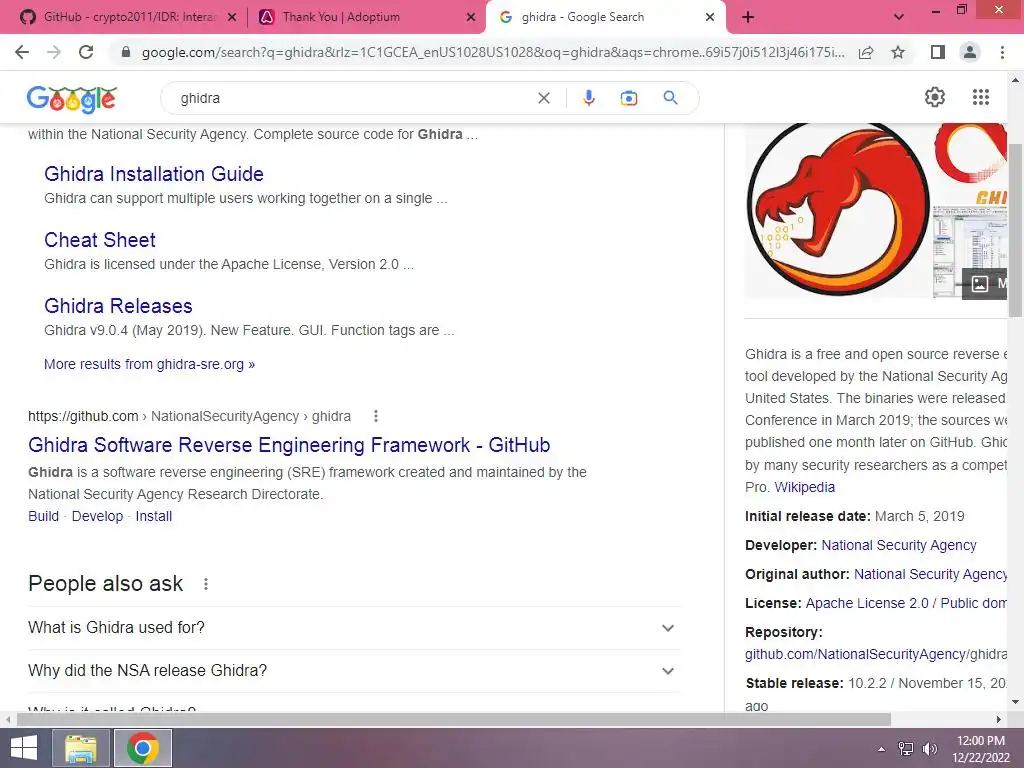Click the Build sitelink
The image size is (1024, 768).
click(x=43, y=516)
